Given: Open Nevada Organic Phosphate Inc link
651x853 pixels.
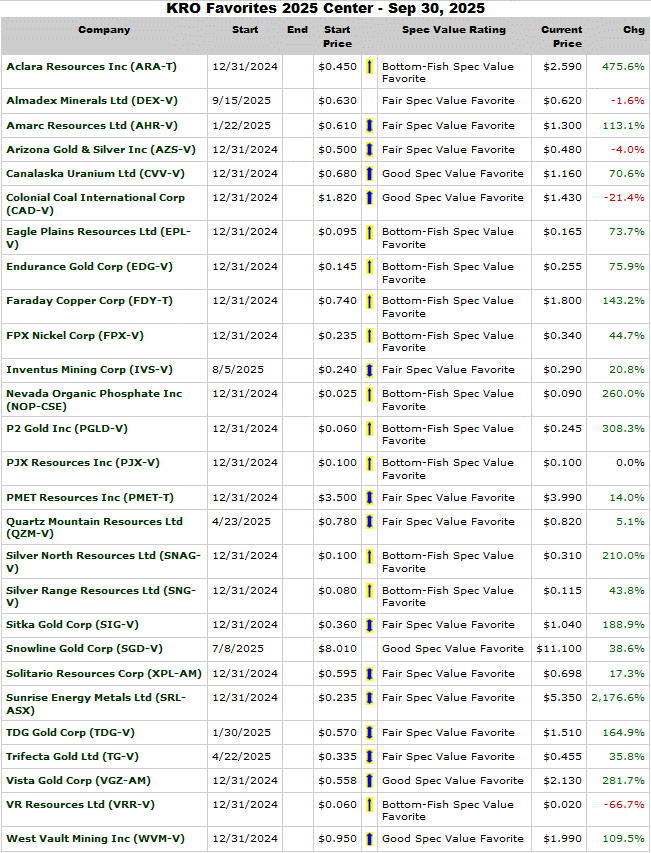Looking at the screenshot, I should (x=94, y=400).
